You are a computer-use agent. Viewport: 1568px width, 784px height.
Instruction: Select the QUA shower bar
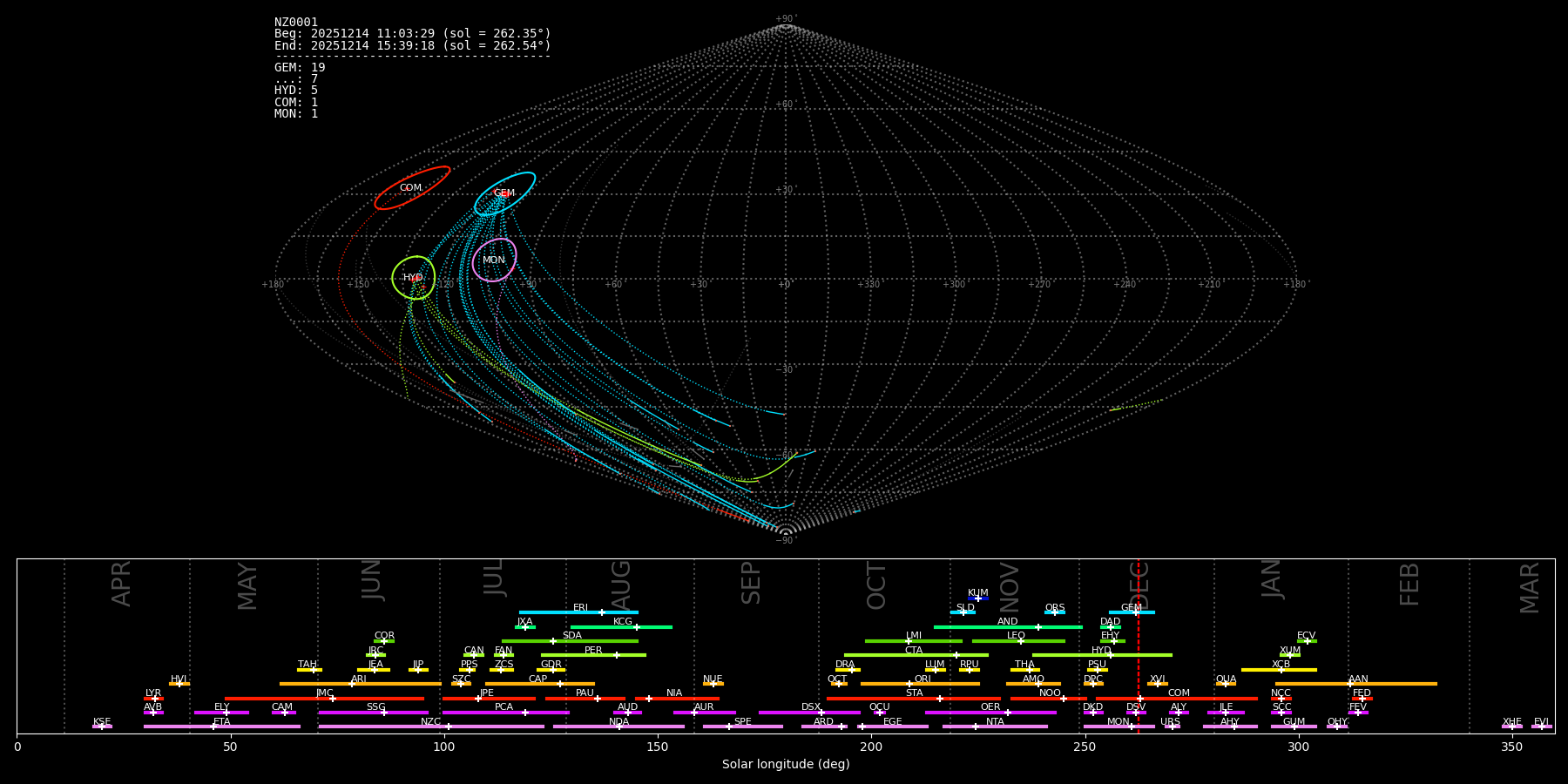pos(1226,684)
